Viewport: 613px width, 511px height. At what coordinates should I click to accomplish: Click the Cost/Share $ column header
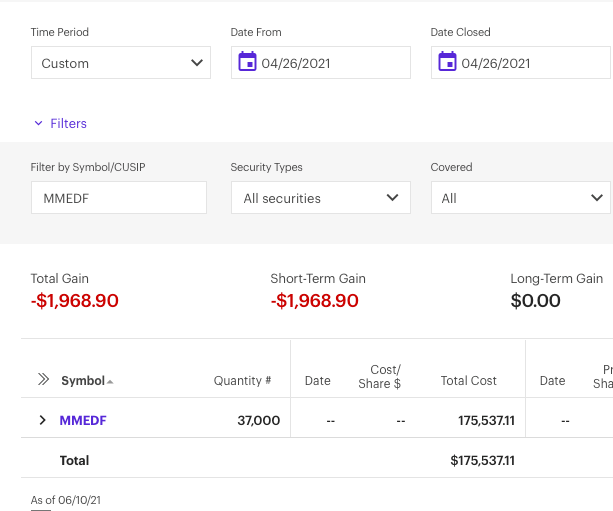tap(379, 377)
